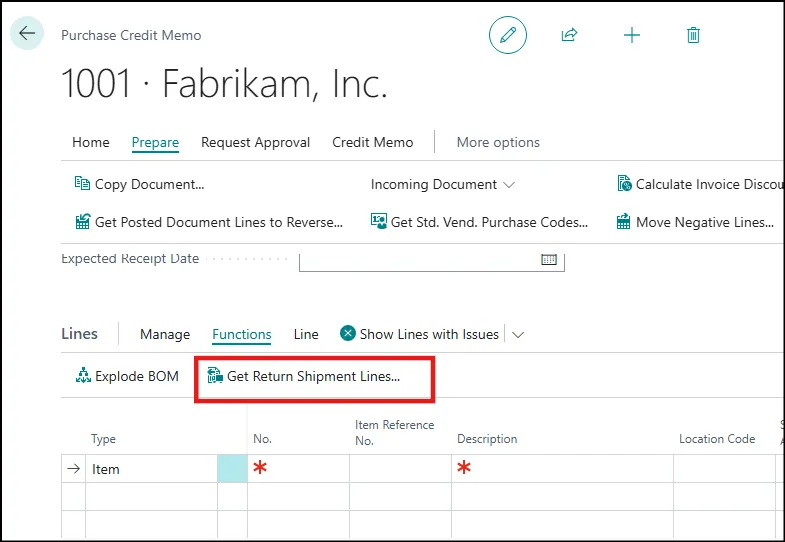Image resolution: width=785 pixels, height=542 pixels.
Task: Click the Lines section heading
Action: pos(80,334)
